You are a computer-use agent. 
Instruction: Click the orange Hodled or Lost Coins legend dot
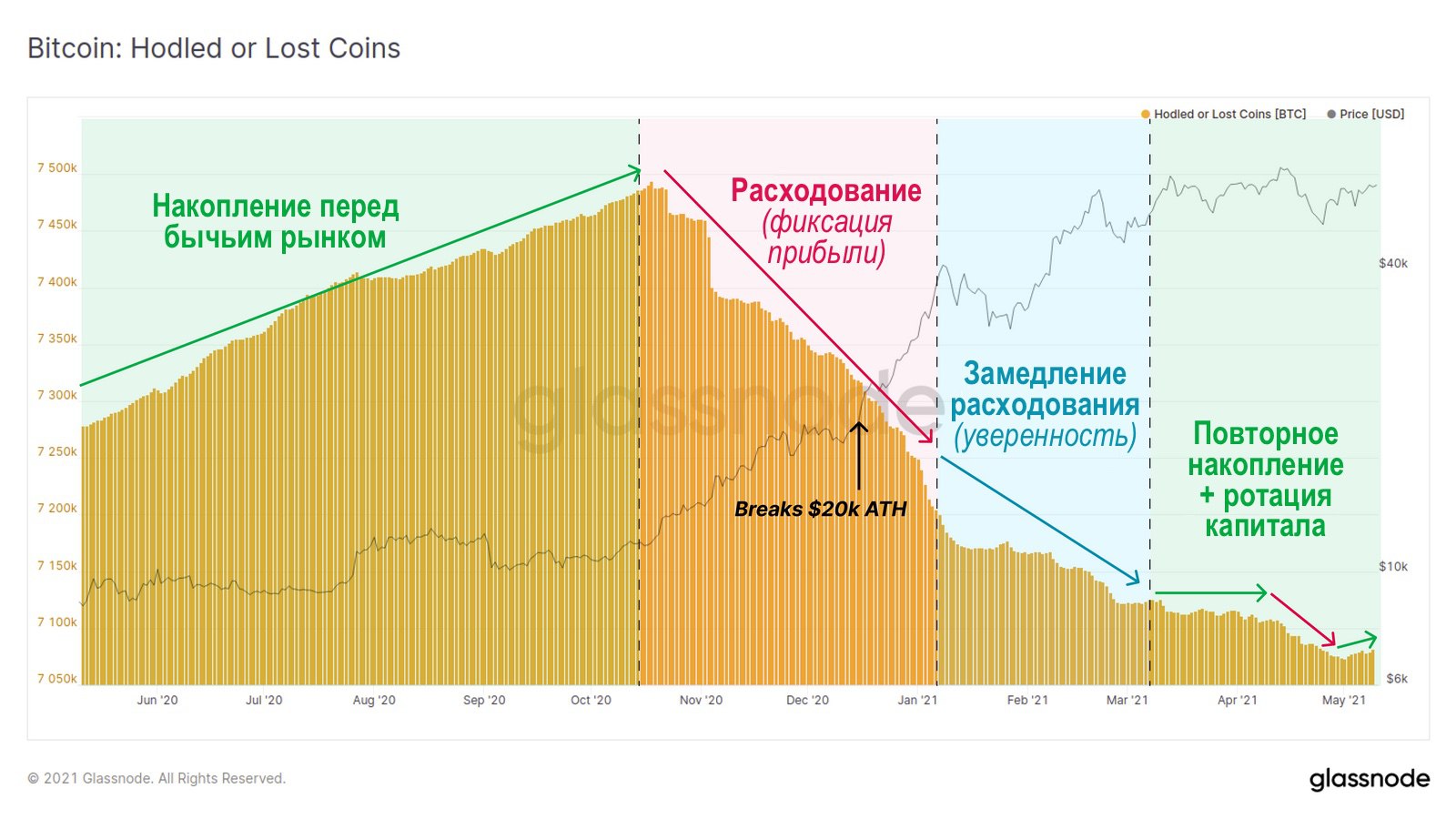(1146, 115)
